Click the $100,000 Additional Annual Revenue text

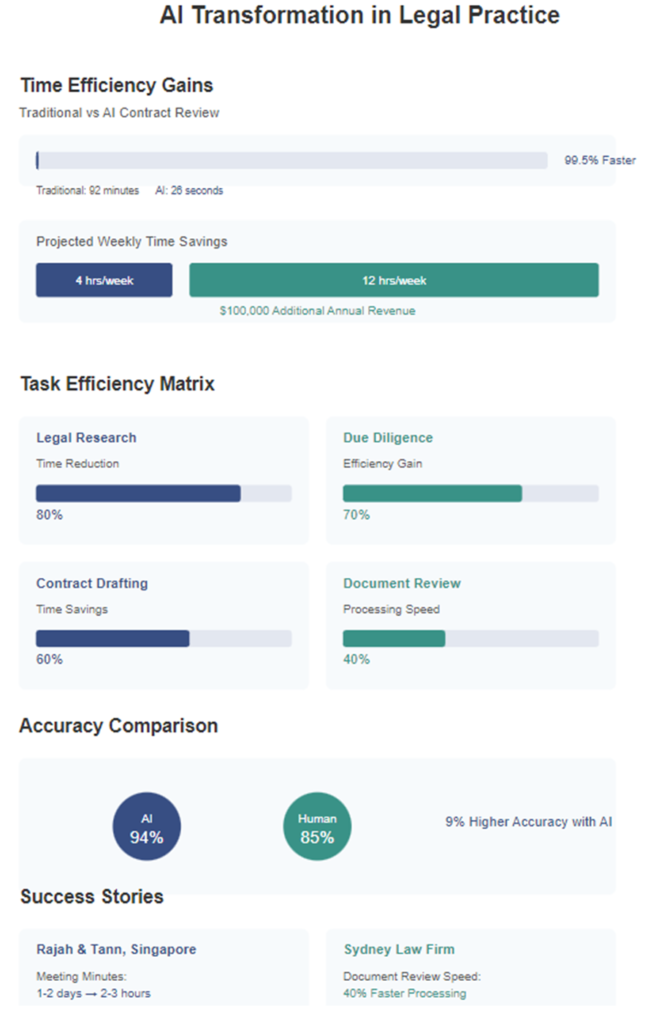(x=317, y=310)
